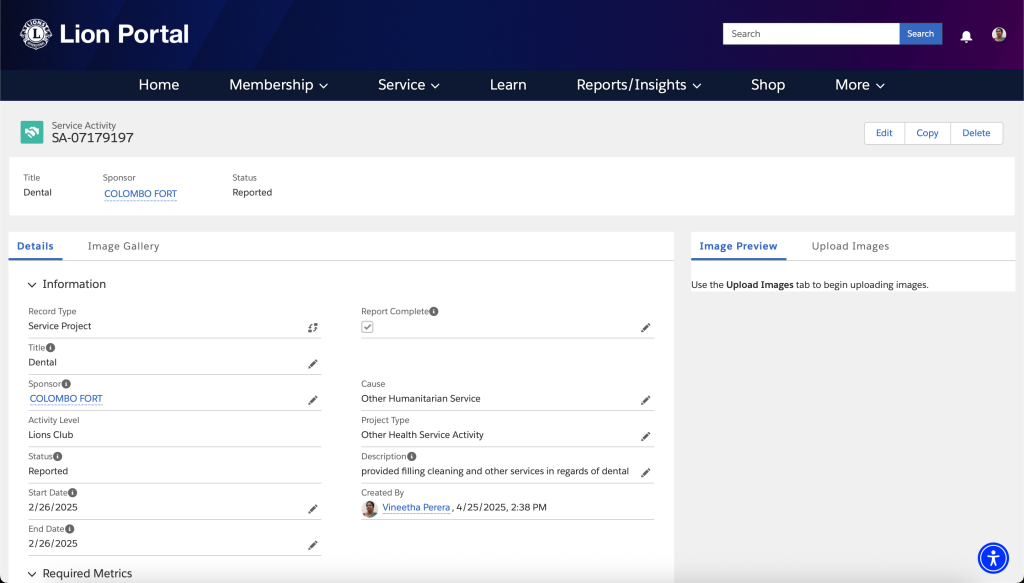Click the Service Project record type value
The height and width of the screenshot is (583, 1024).
pos(59,326)
